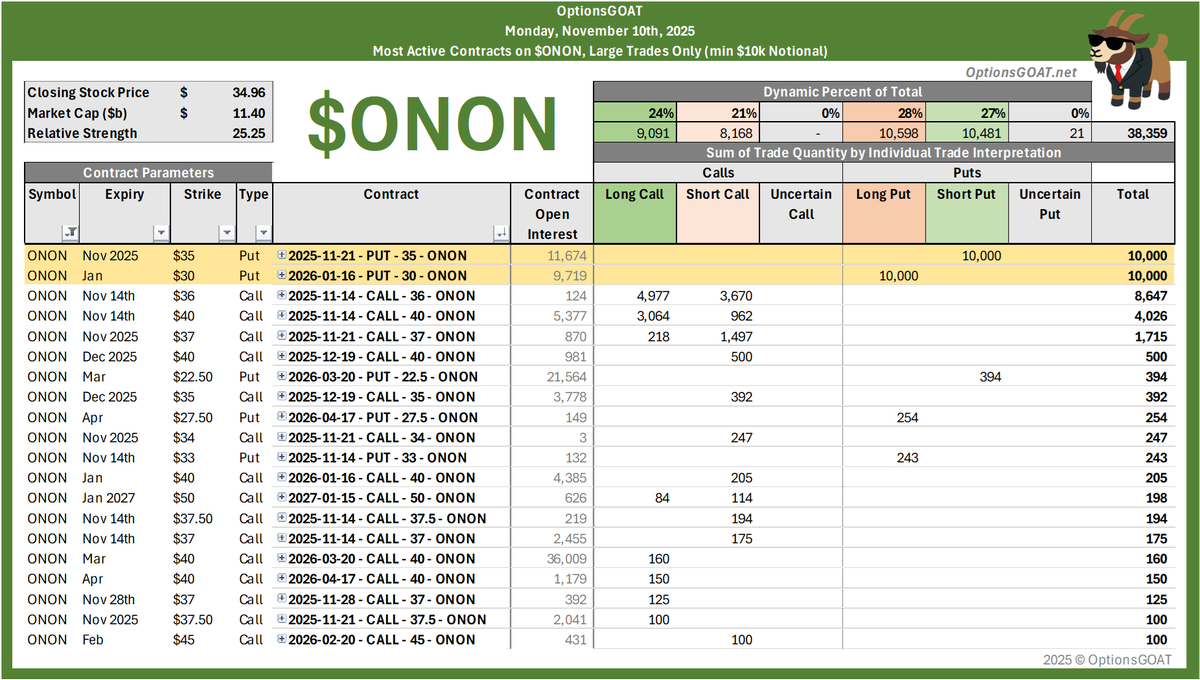Image resolution: width=1200 pixels, height=680 pixels.
Task: Expand the 2025-12-19 CALL 40 ONON row
Action: point(282,357)
